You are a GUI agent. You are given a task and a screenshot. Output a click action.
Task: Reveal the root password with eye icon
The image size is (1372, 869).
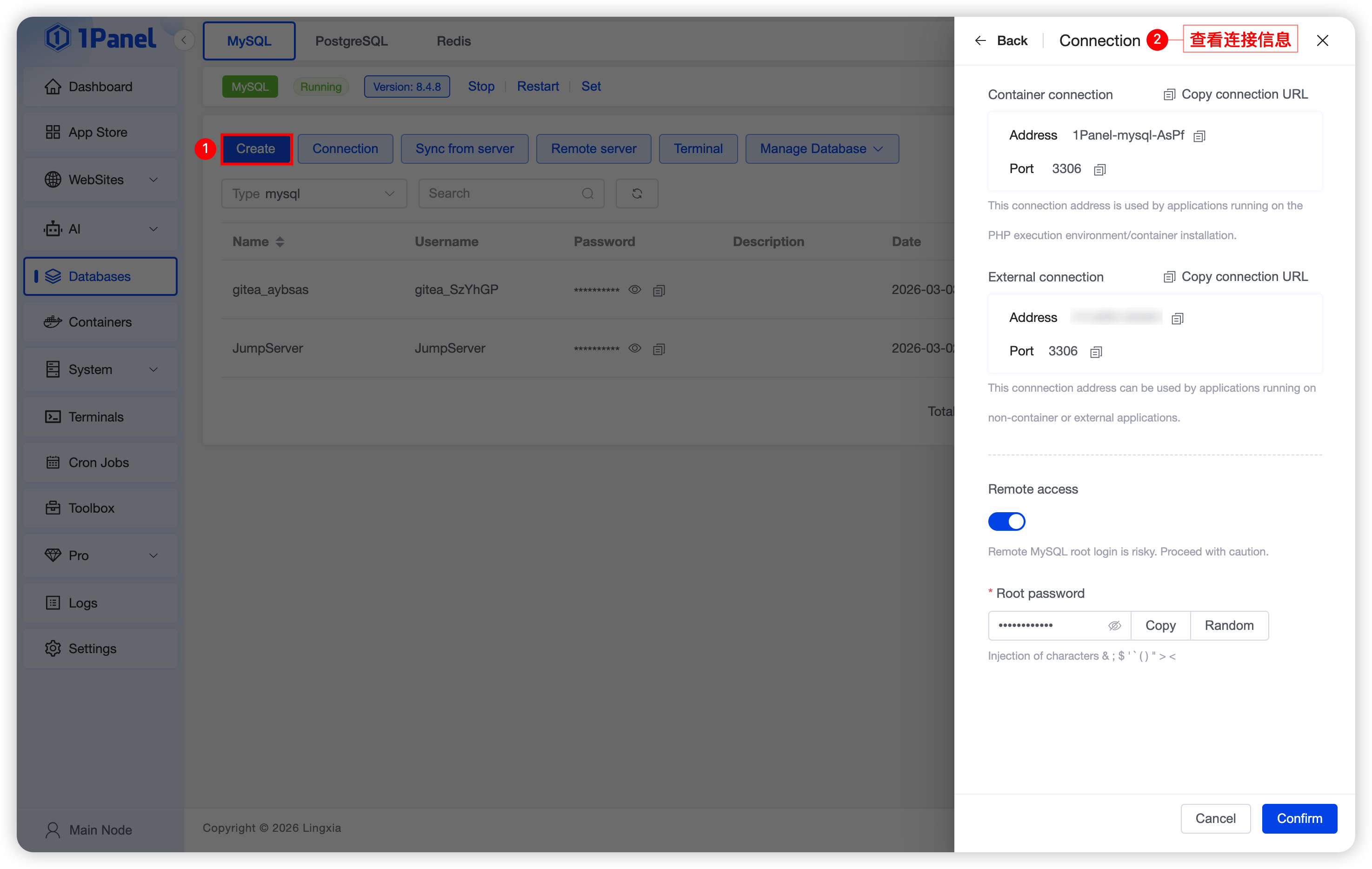[x=1114, y=626]
